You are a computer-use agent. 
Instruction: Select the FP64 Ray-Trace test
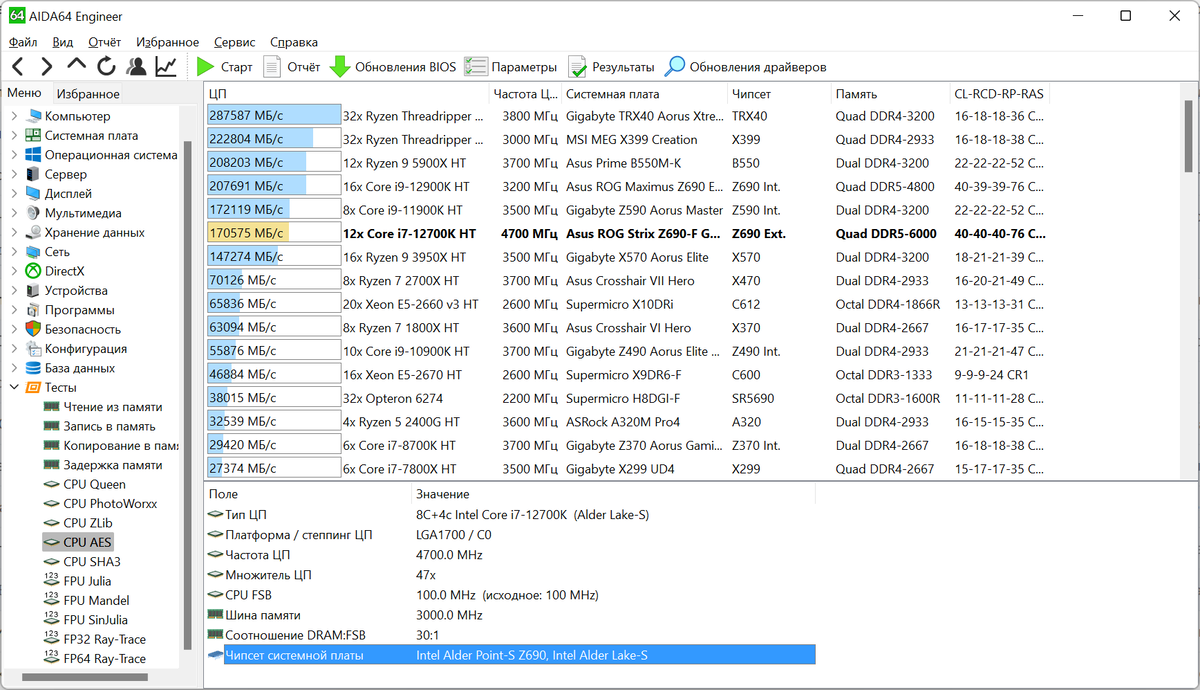[104, 659]
